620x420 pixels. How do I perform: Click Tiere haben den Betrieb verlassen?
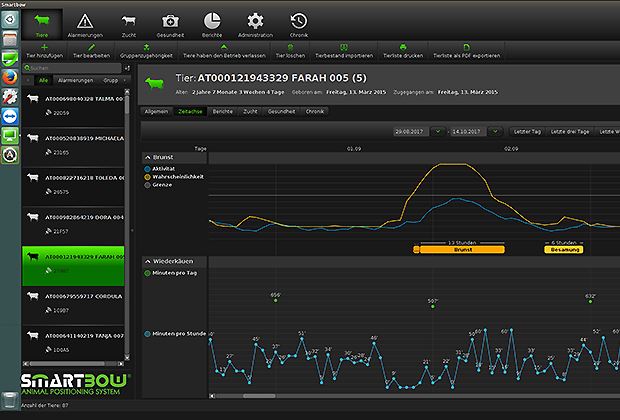tap(224, 51)
